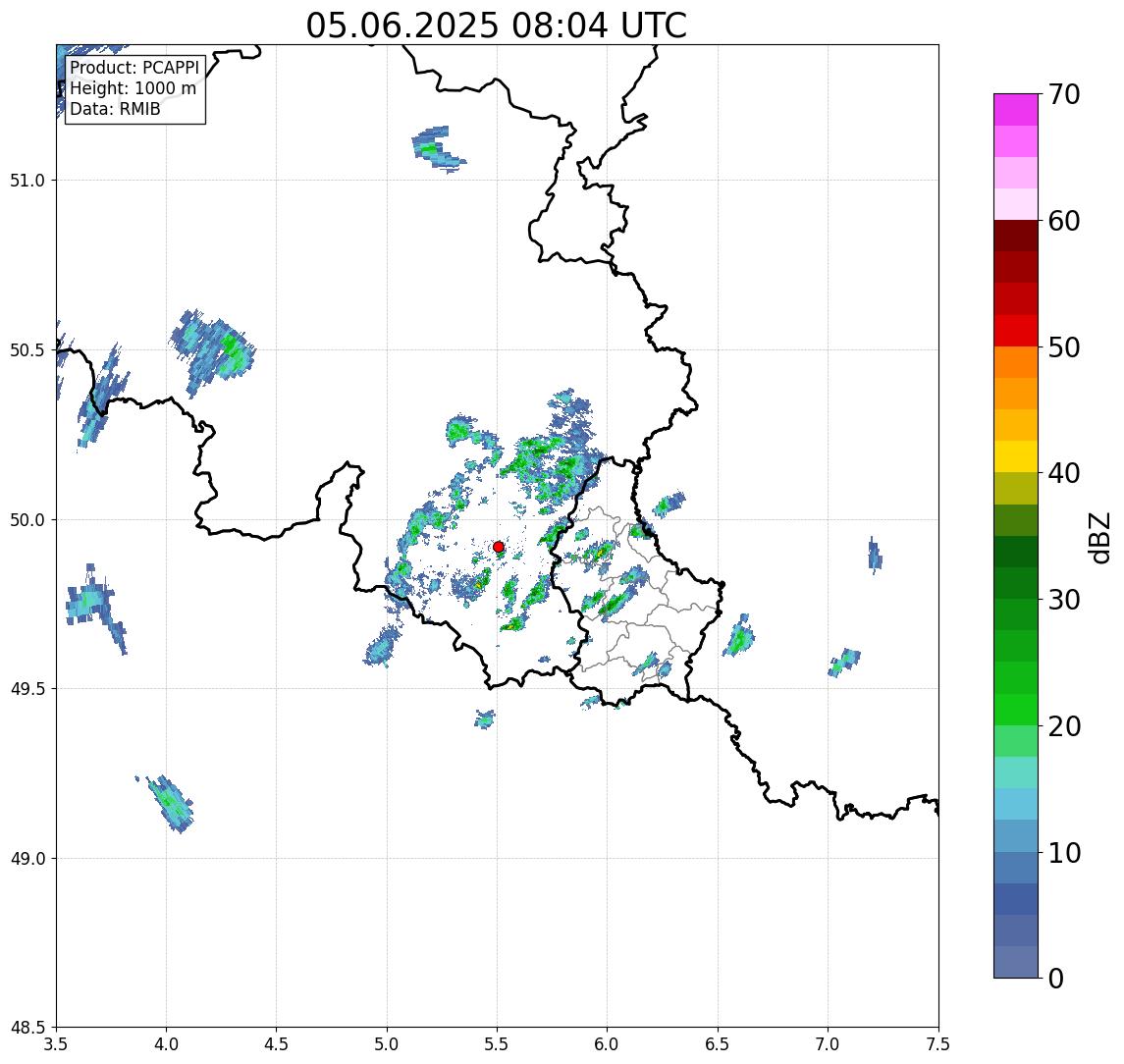Click the latitude axis label 50.5
Screen dimensions: 1124x1064
coord(27,350)
